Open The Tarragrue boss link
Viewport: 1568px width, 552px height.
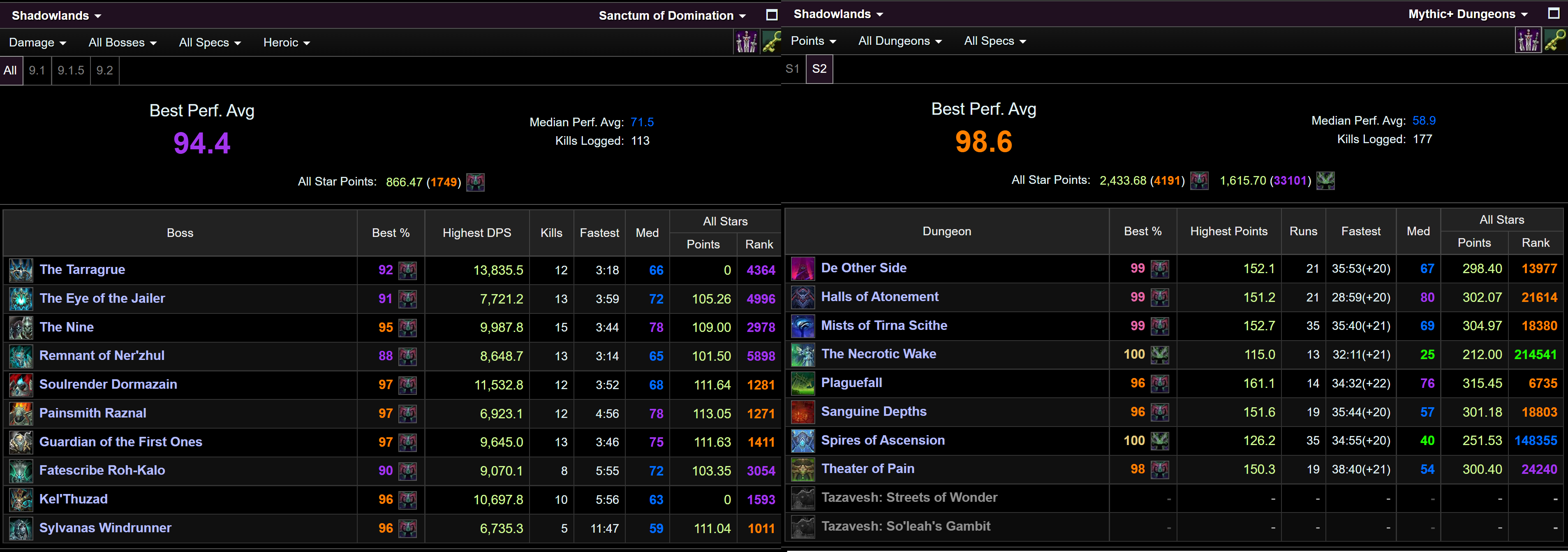pos(82,269)
